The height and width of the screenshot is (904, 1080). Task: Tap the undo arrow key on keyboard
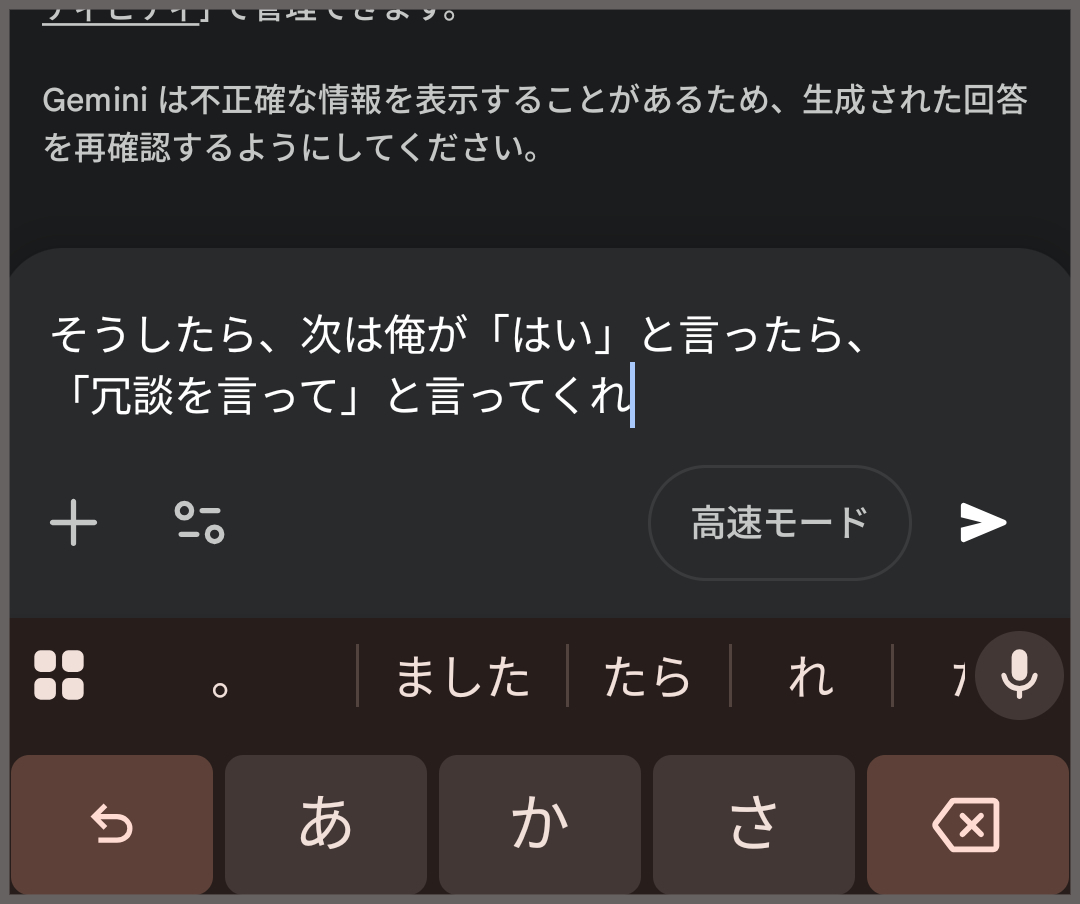112,824
